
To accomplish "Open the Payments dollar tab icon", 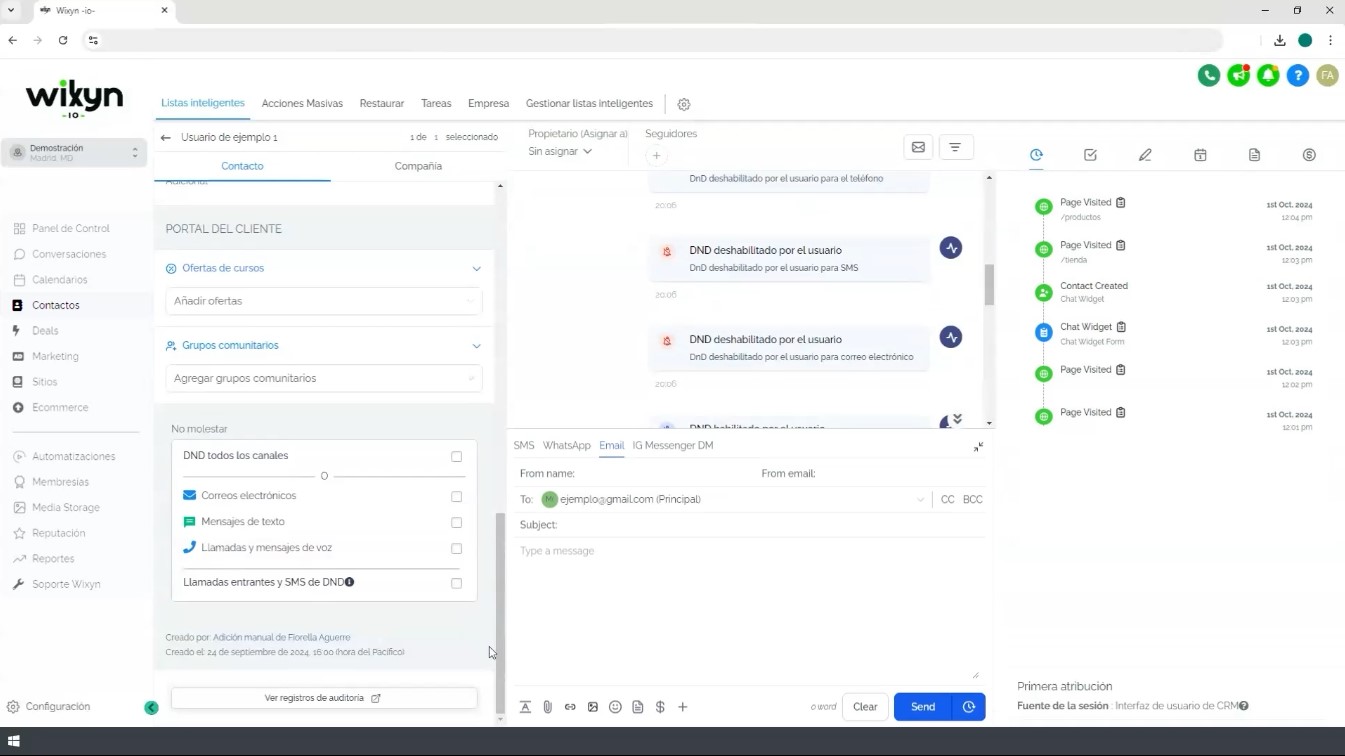I will [x=1309, y=155].
